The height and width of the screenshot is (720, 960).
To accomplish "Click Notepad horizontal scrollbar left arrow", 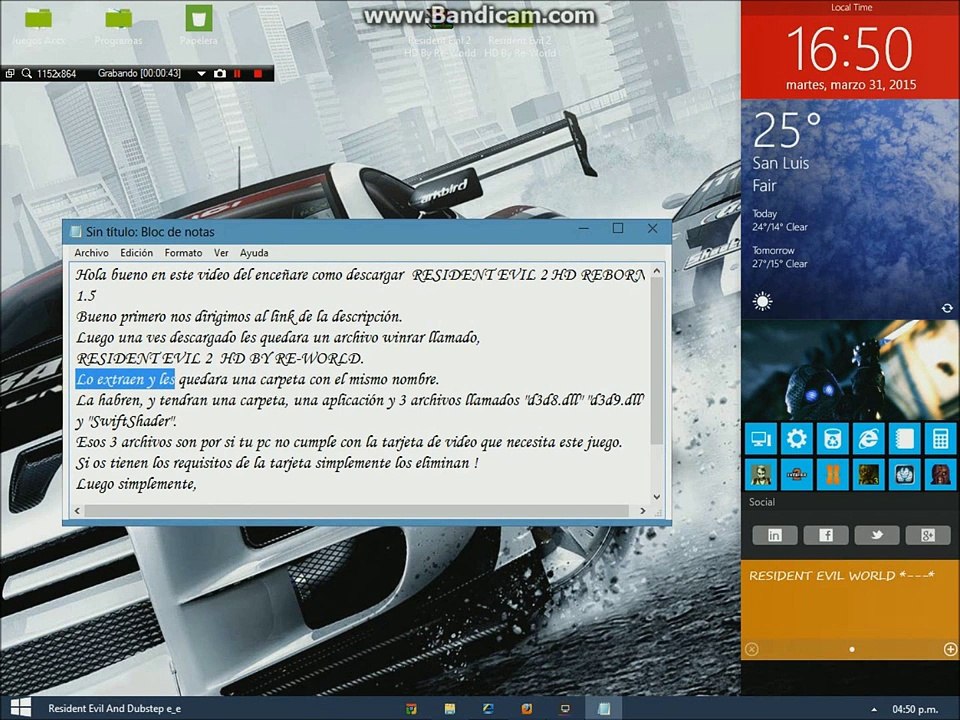I will coord(77,511).
